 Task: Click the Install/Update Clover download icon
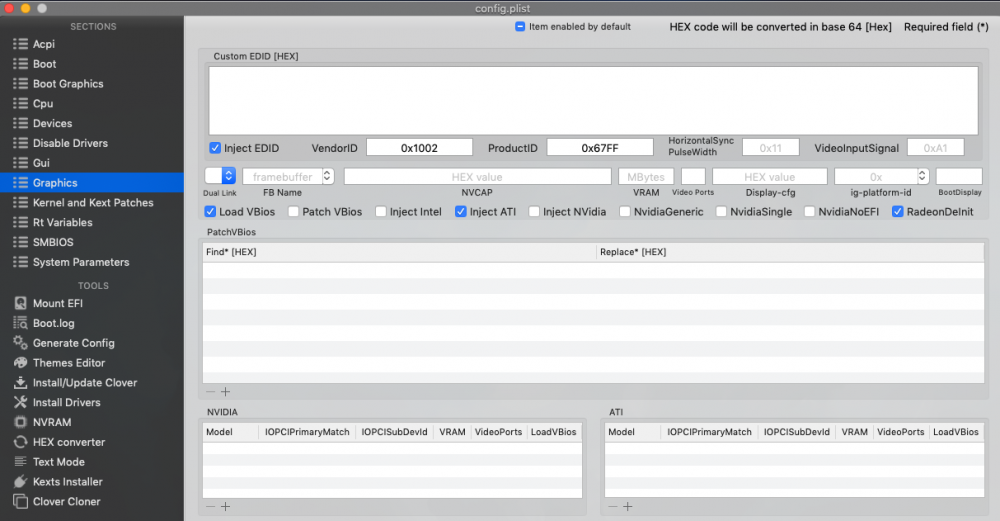[x=20, y=382]
